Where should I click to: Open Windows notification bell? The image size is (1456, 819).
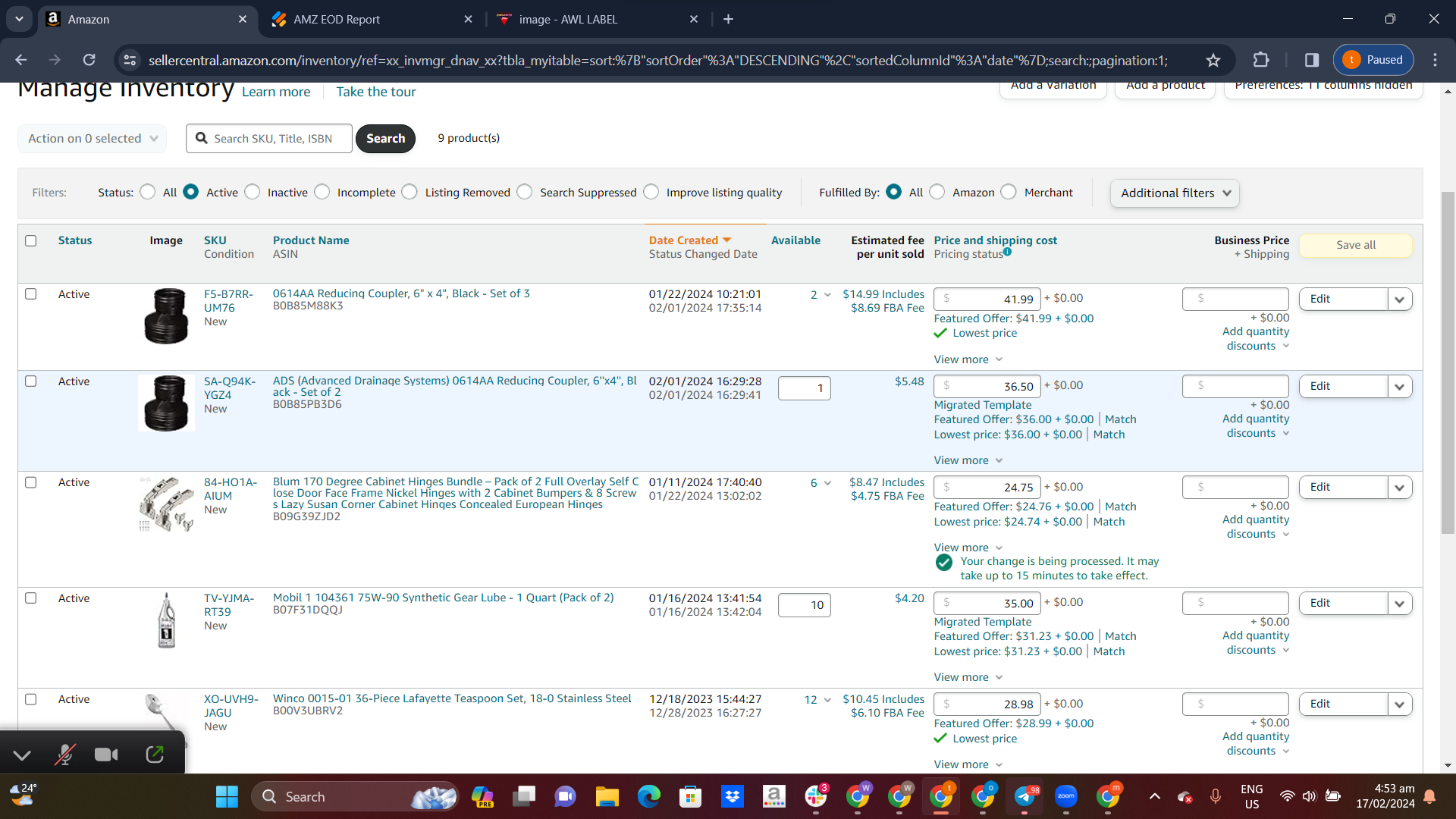coord(1429,796)
